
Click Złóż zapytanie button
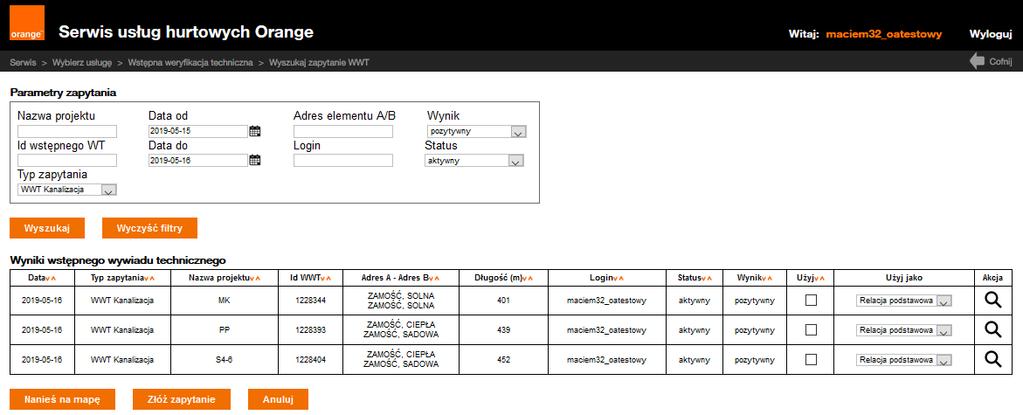(181, 399)
